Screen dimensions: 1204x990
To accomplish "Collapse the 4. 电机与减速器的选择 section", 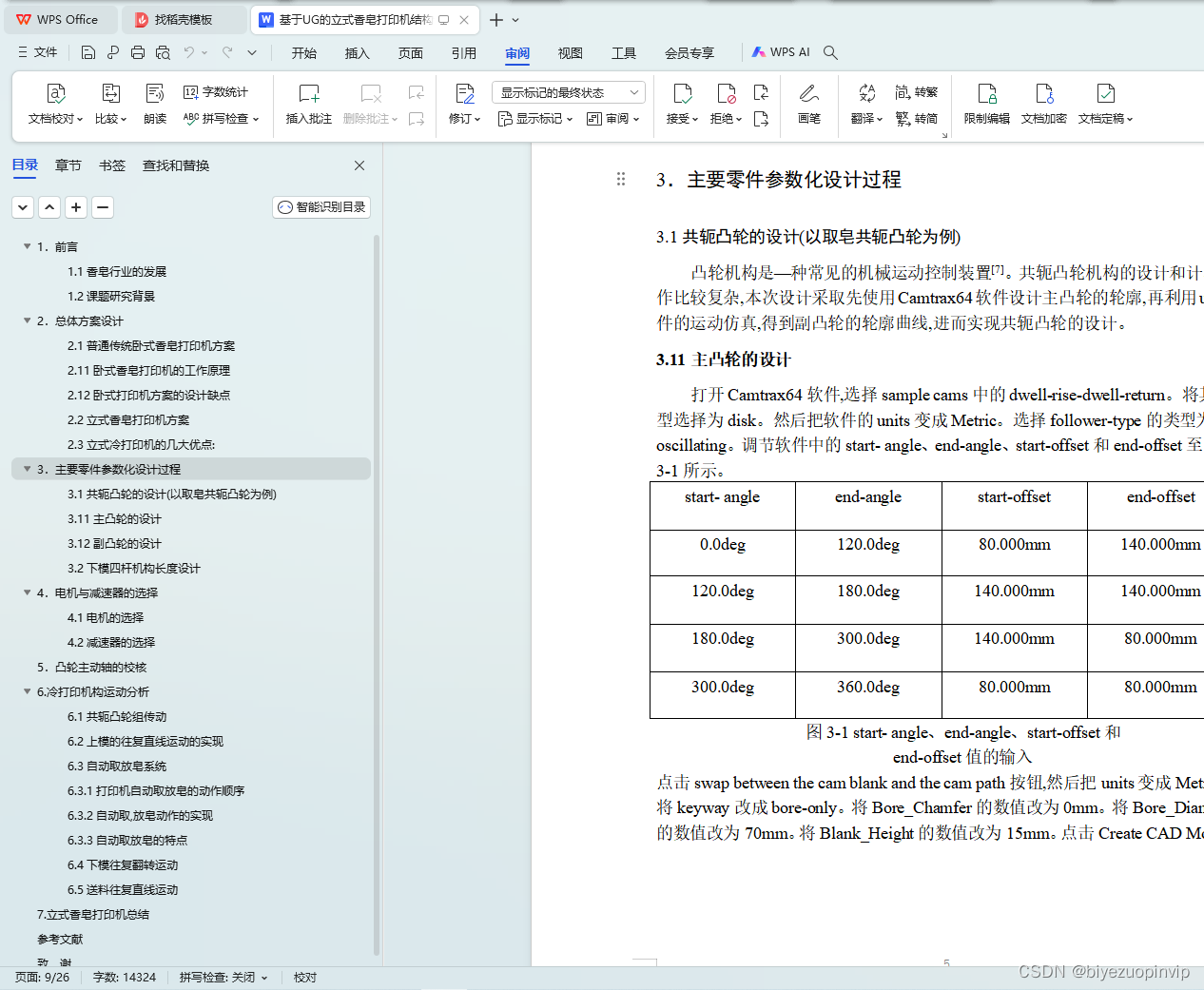I will click(27, 592).
